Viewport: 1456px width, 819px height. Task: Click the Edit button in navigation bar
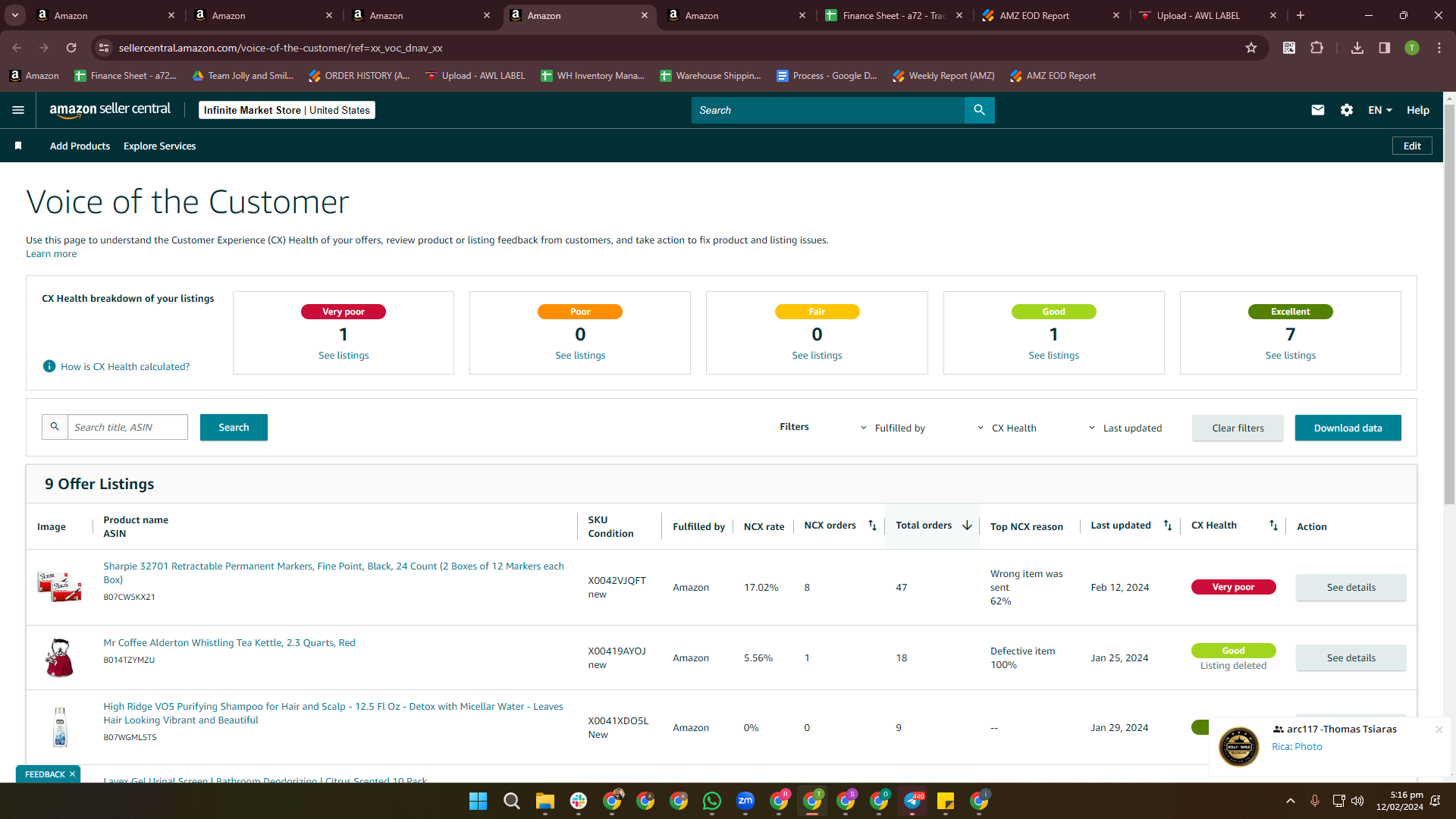(1412, 146)
